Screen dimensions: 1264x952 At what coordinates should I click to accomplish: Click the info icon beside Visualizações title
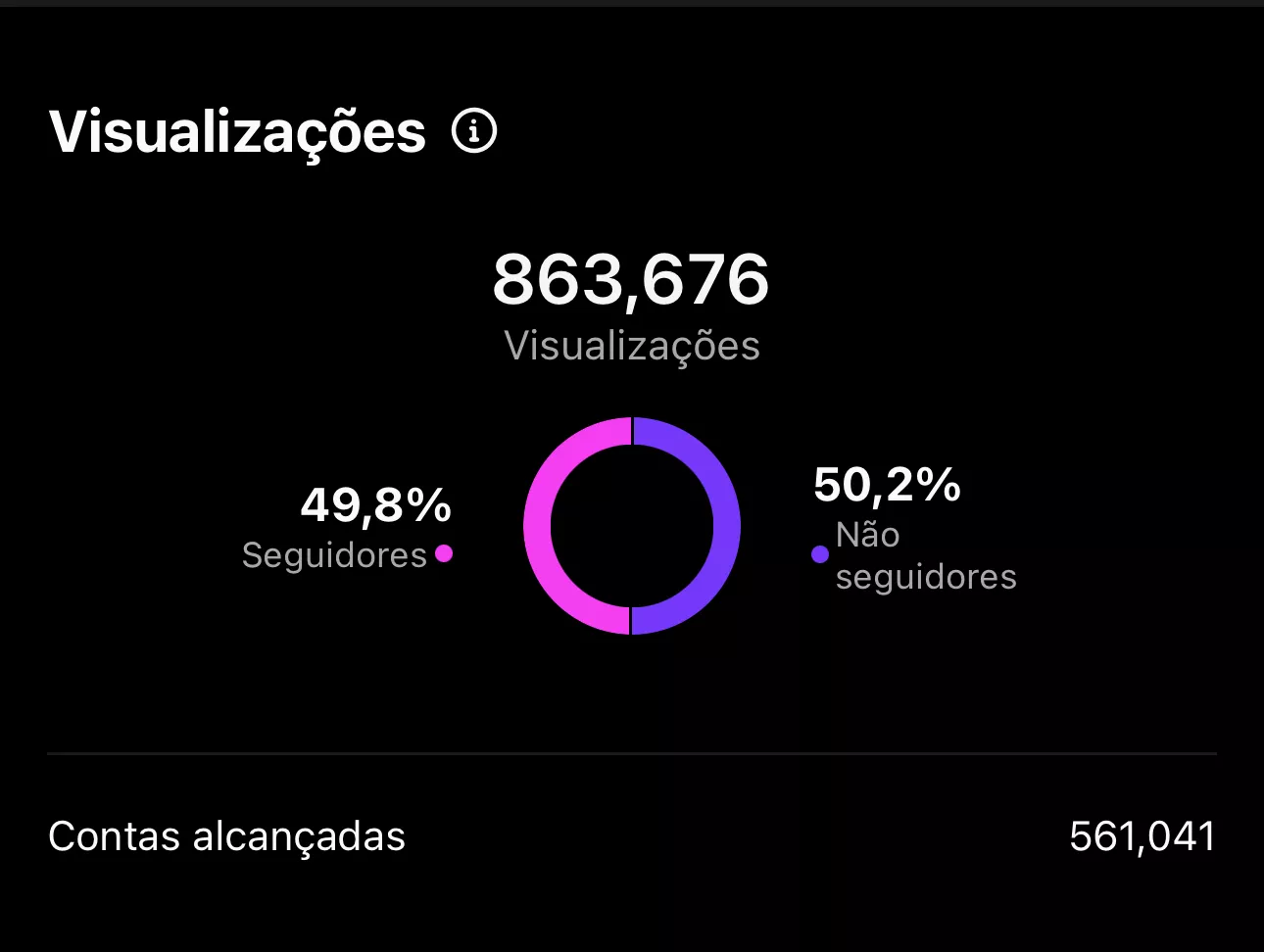[474, 131]
